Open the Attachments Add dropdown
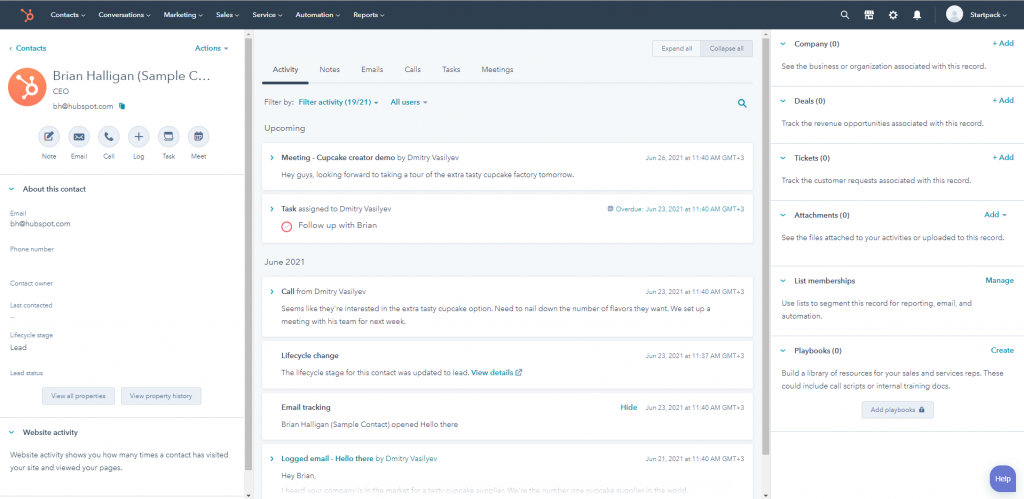Screen dimensions: 1024x499 995,215
